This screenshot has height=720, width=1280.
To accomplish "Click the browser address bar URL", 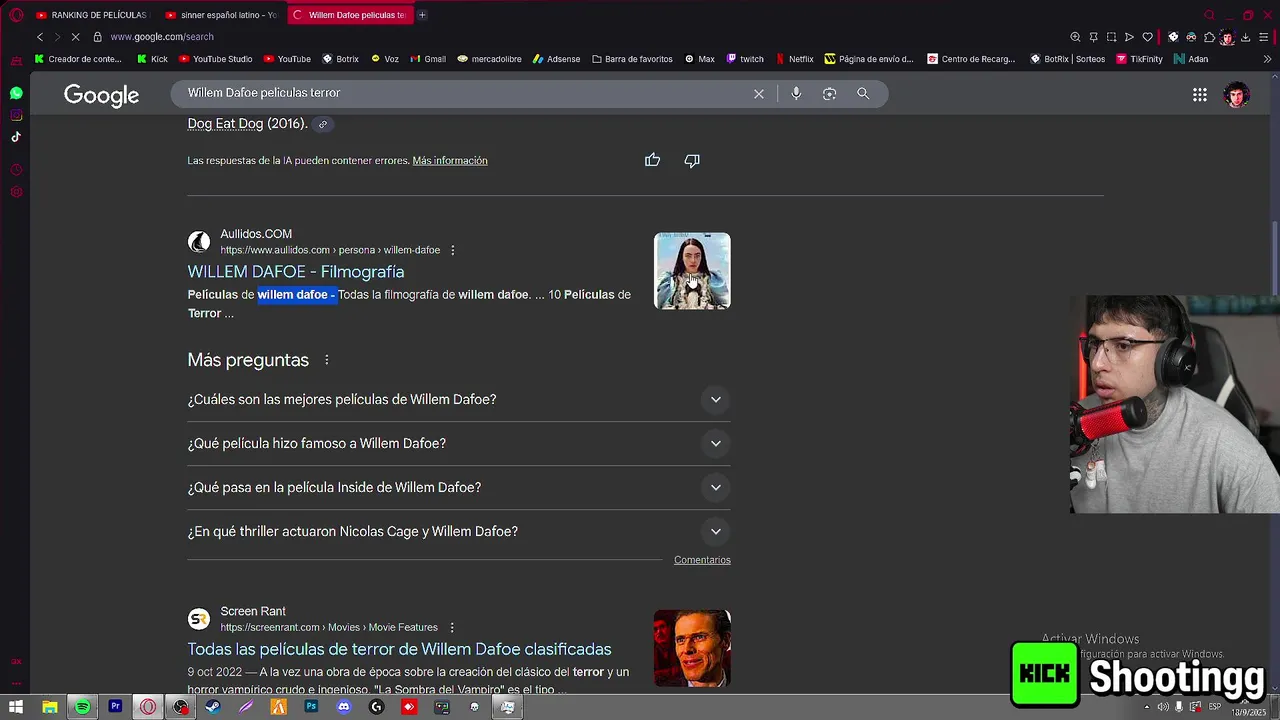I will (162, 37).
